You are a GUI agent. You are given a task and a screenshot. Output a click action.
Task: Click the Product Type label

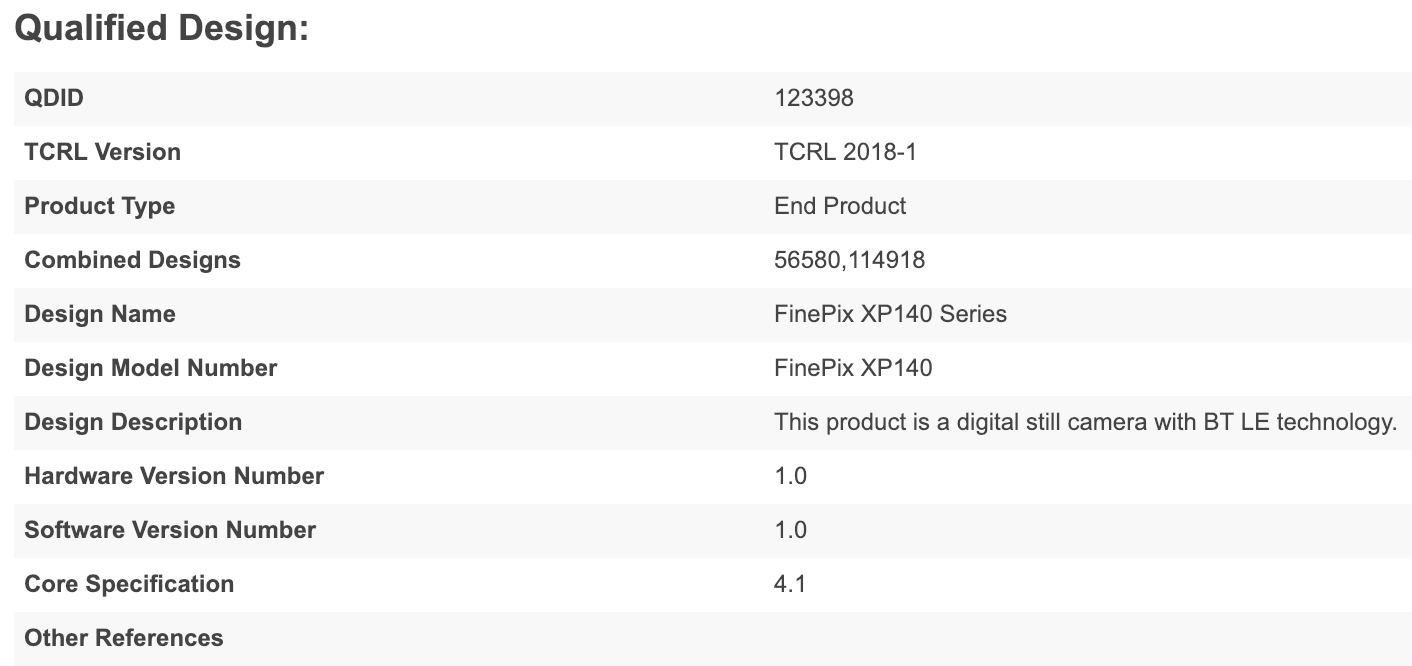(x=99, y=206)
